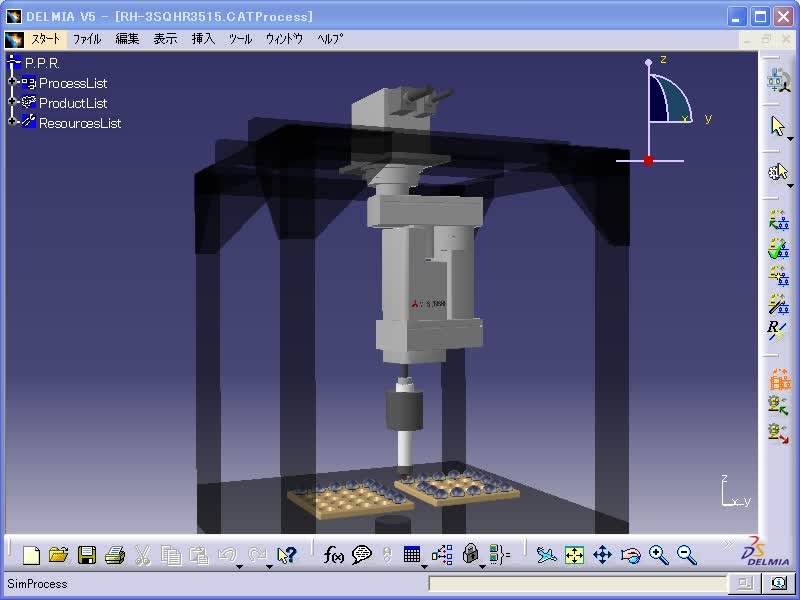Viewport: 800px width, 600px height.
Task: Open a file with folder icon
Action: 59,555
